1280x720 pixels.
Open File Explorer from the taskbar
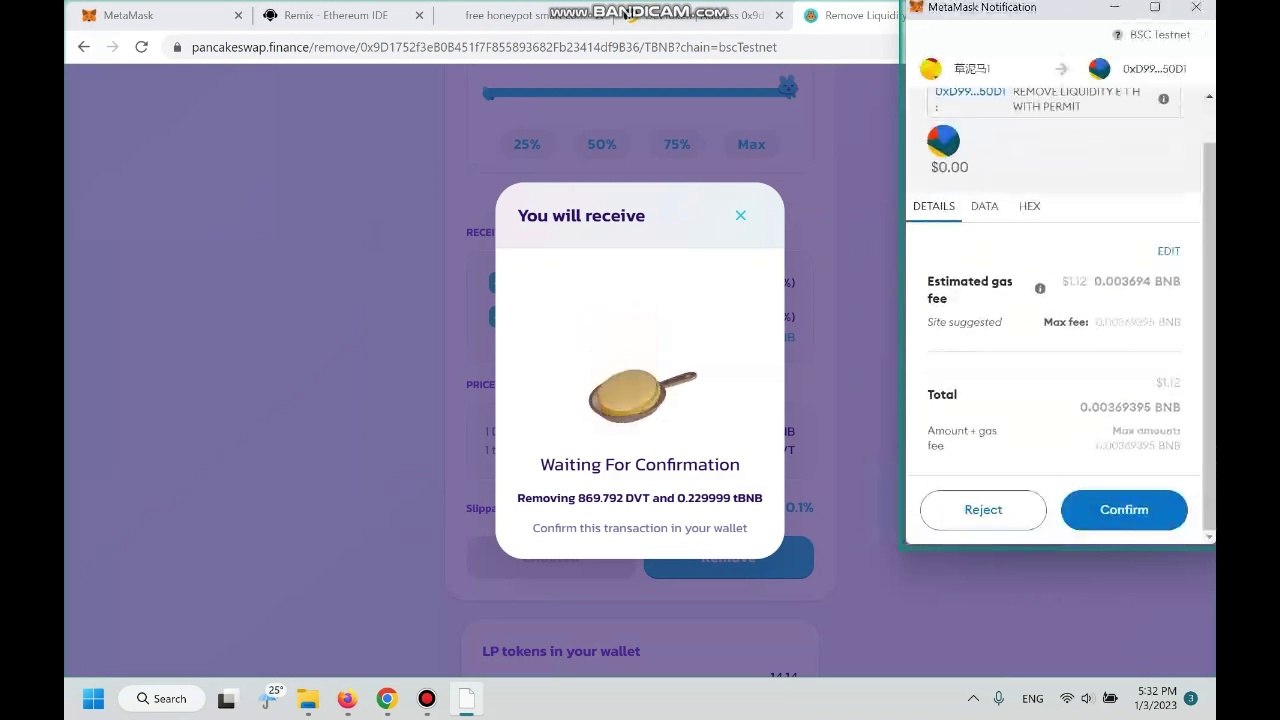[x=307, y=699]
